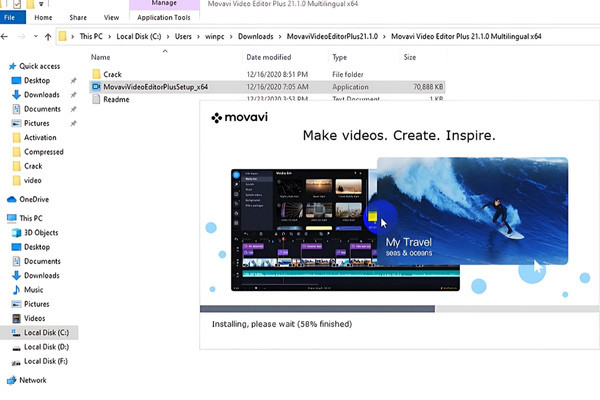Click This PC in address bar

(x=91, y=36)
